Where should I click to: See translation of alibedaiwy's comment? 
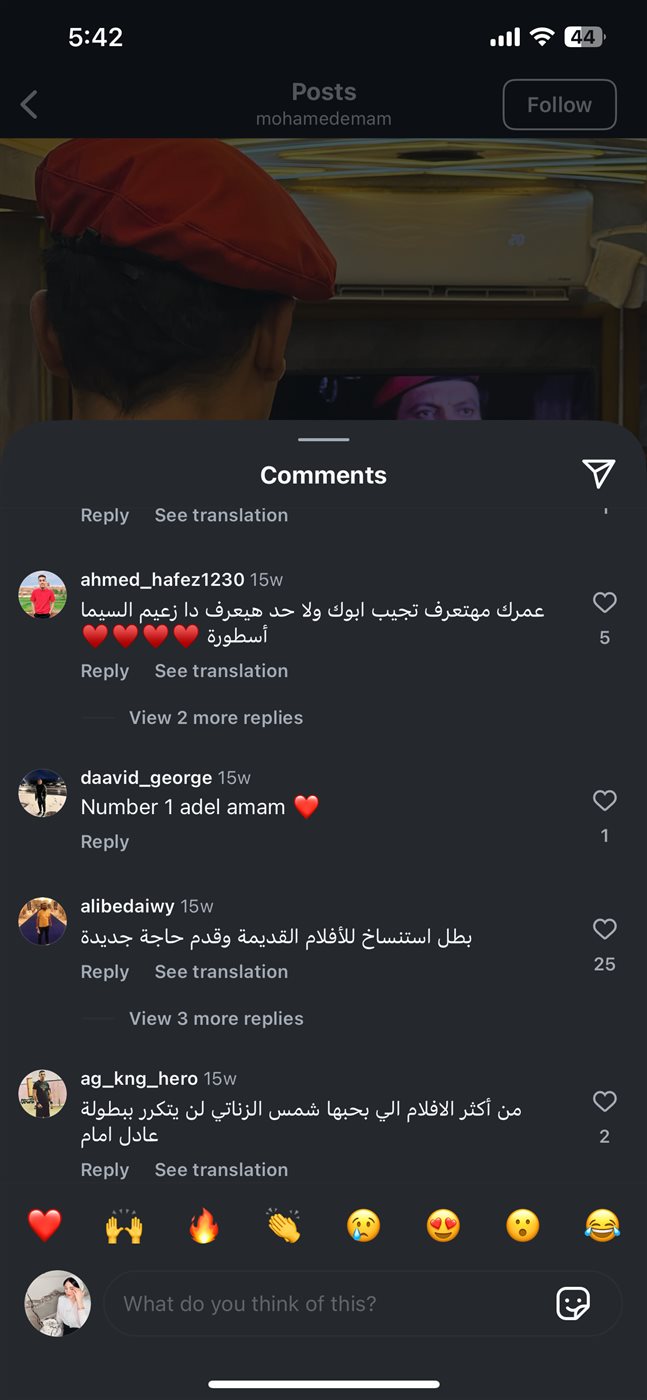pyautogui.click(x=221, y=971)
